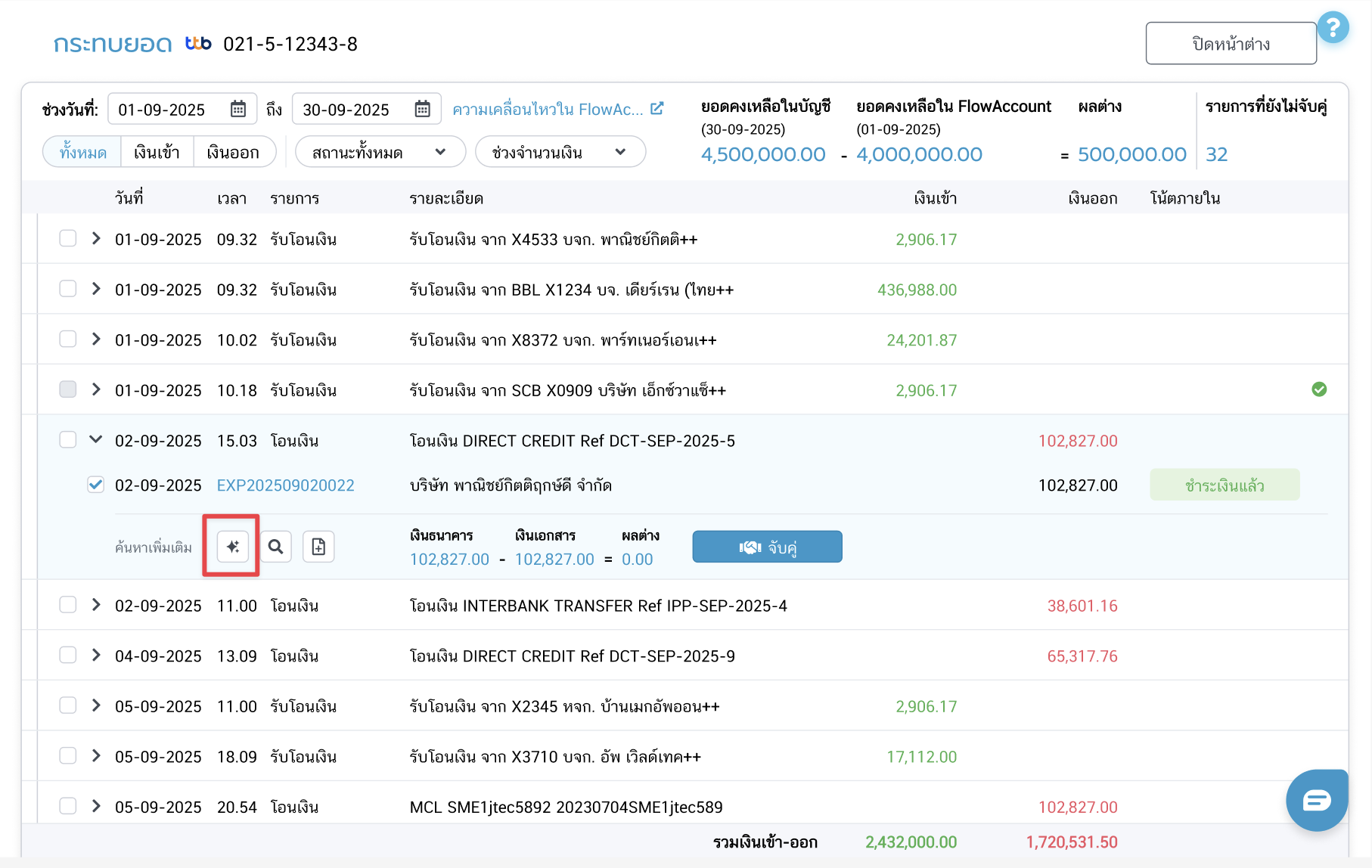Click the magnifier search document icon

(x=276, y=547)
